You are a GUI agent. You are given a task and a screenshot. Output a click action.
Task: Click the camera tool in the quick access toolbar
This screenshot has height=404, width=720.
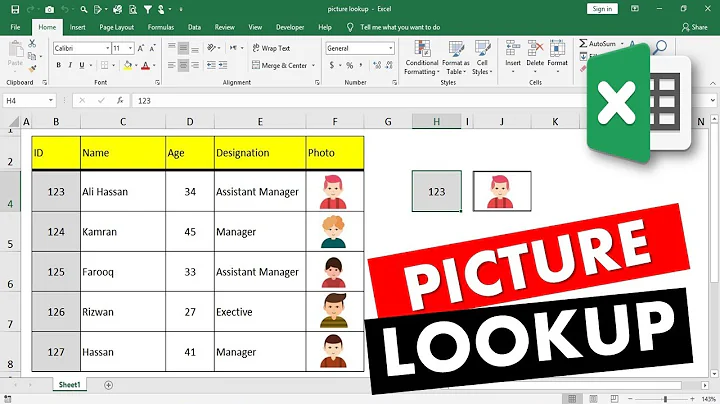coord(50,9)
